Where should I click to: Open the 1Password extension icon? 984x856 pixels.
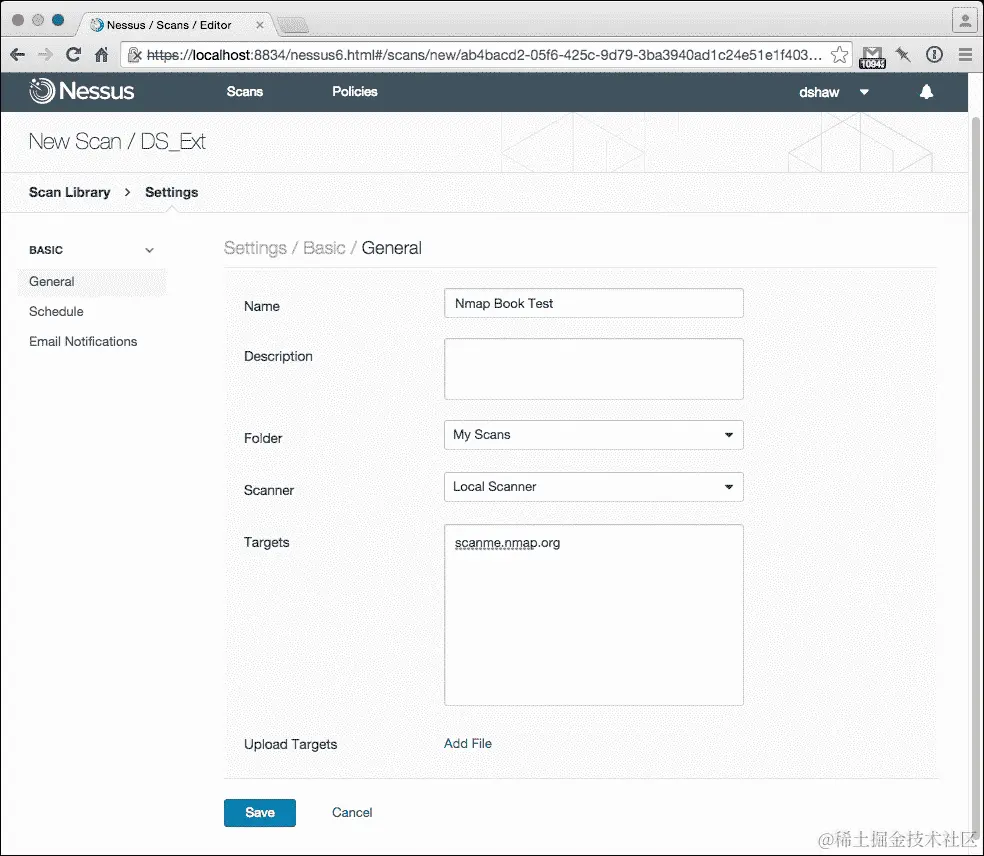[934, 55]
